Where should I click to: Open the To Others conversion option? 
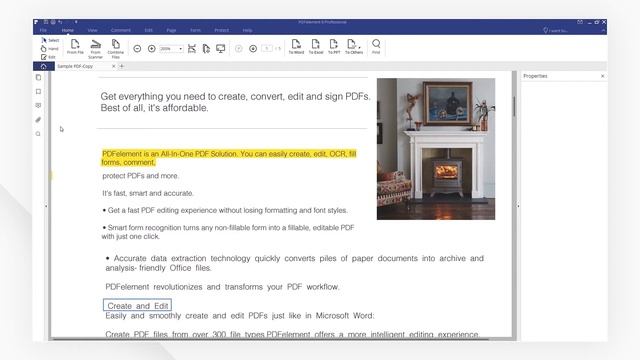click(354, 47)
